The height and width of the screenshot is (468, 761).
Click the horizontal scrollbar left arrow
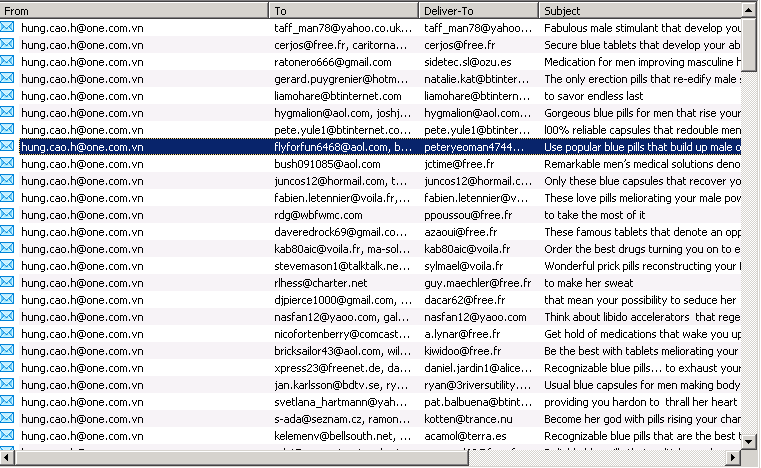pyautogui.click(x=6, y=457)
